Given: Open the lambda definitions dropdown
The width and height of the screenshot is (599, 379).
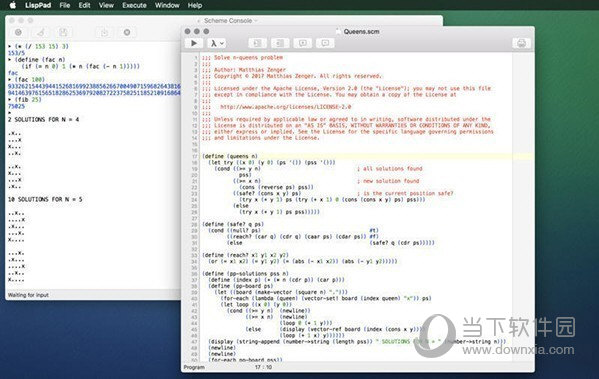Looking at the screenshot, I should (217, 43).
